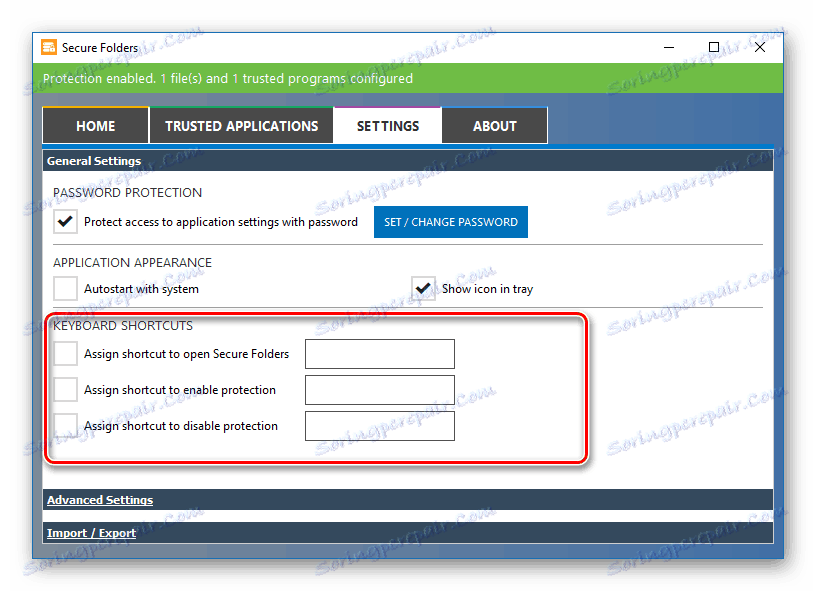
Task: Click the Secure Folders app icon in title bar
Action: (x=49, y=47)
